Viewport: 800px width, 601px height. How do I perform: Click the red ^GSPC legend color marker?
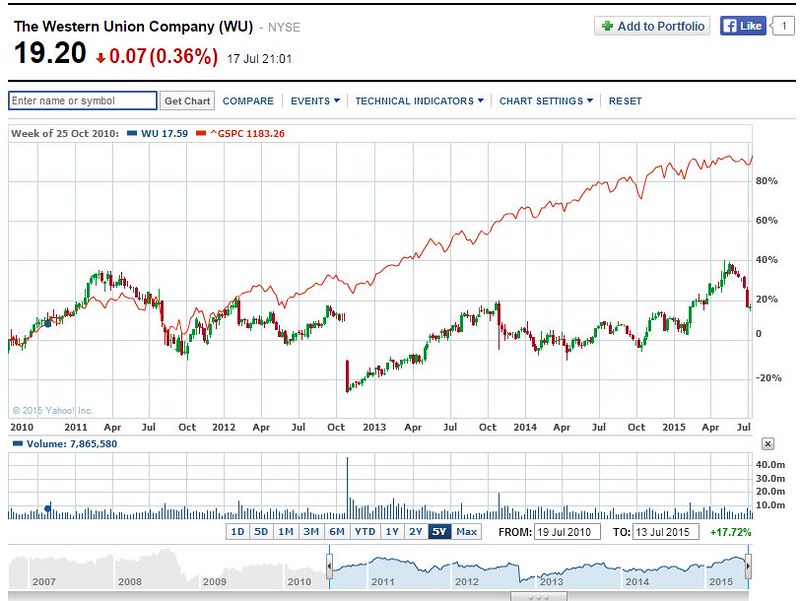click(201, 134)
